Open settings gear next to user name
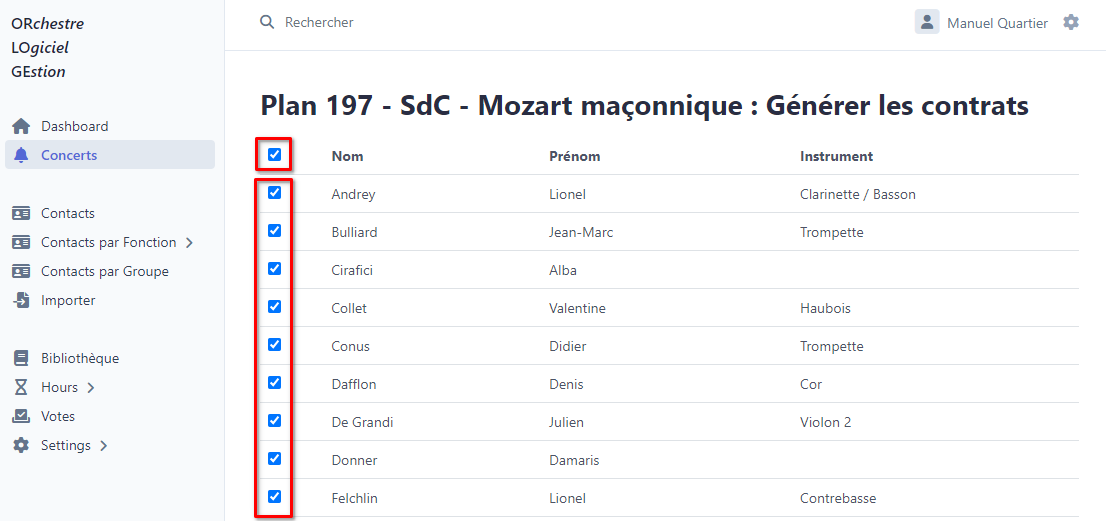The width and height of the screenshot is (1106, 521). click(1071, 22)
